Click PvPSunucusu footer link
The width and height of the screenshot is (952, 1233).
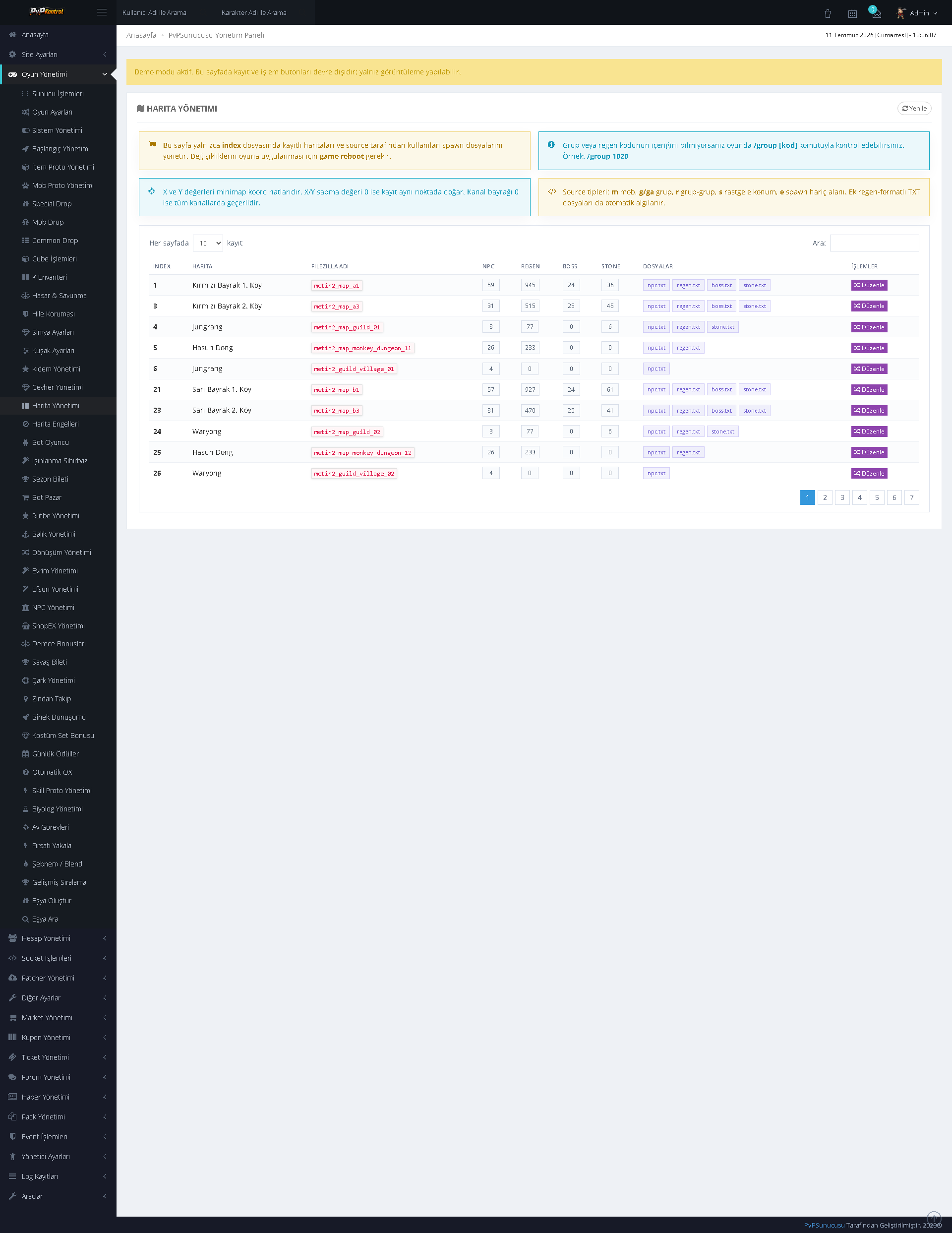[x=824, y=1225]
